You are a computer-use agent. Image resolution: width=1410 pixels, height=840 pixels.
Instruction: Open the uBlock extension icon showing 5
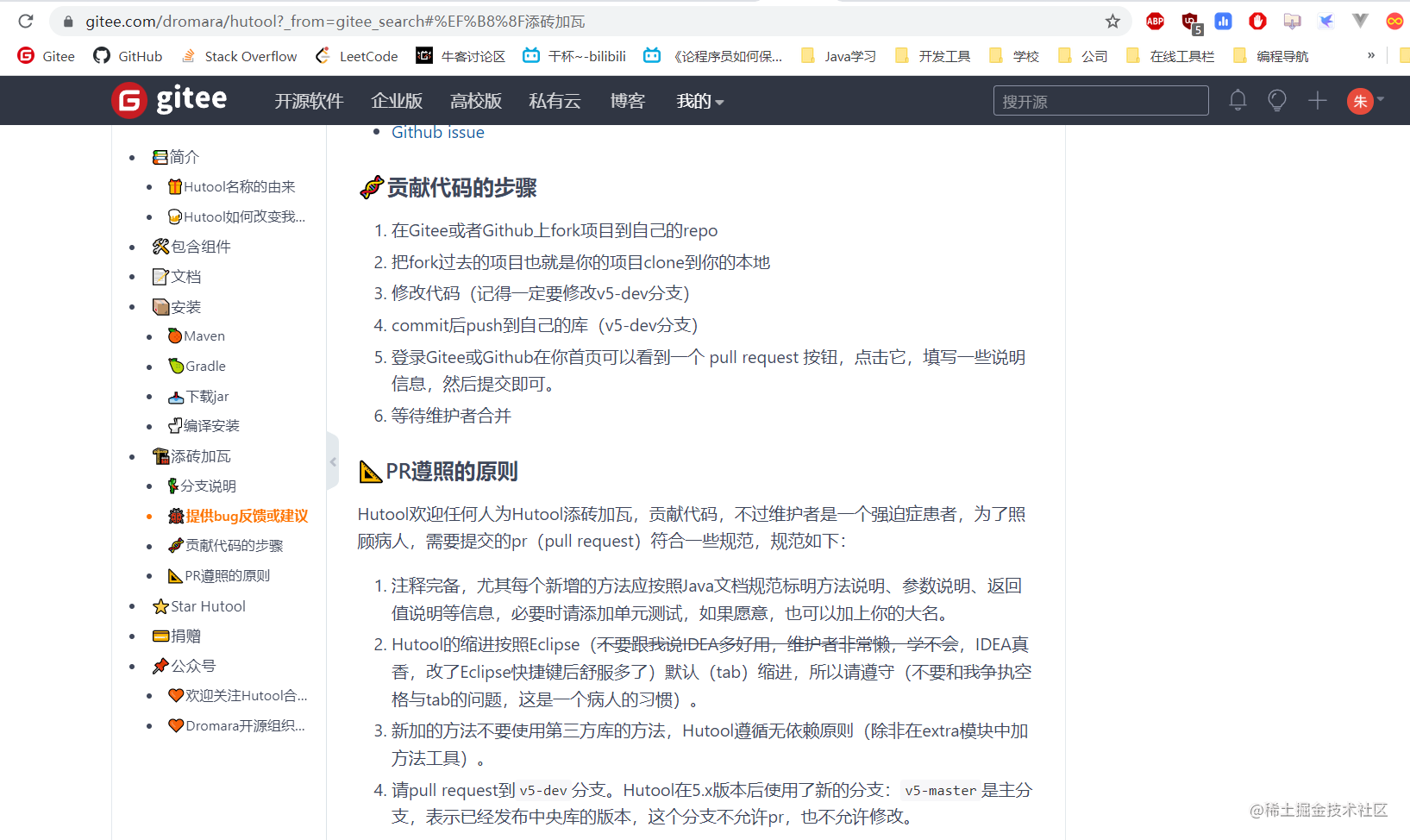[x=1191, y=22]
